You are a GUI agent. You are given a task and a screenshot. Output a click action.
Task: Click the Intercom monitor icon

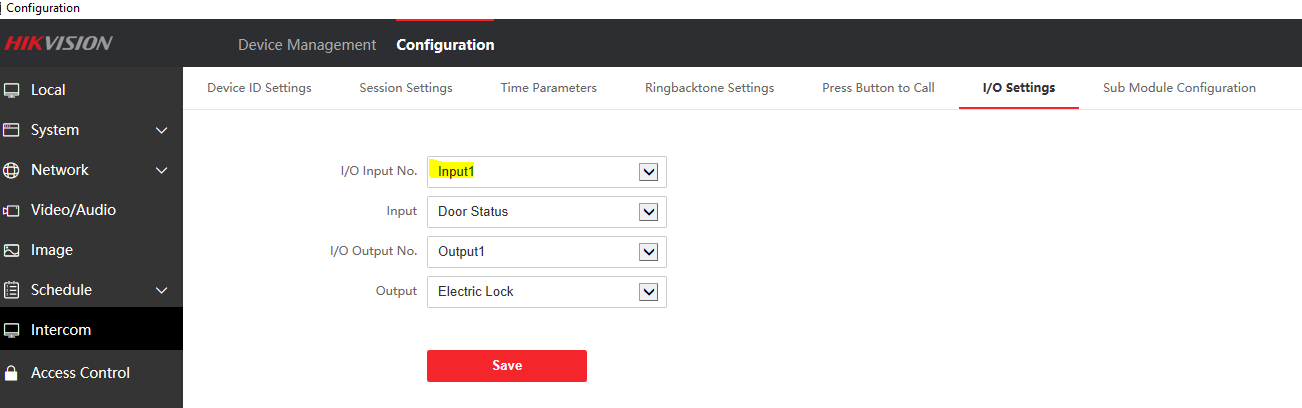[12, 330]
